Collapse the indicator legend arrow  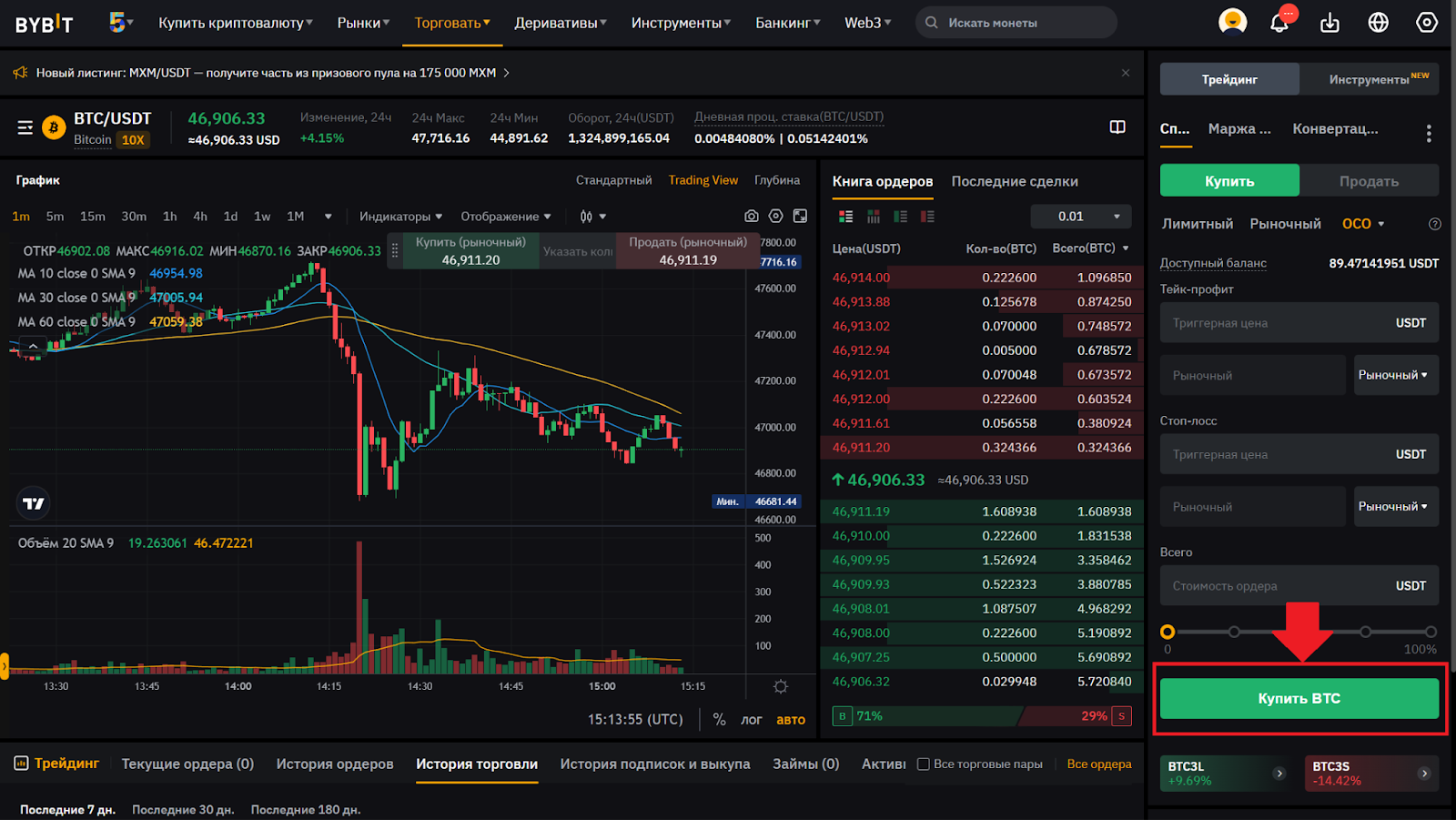coord(34,346)
